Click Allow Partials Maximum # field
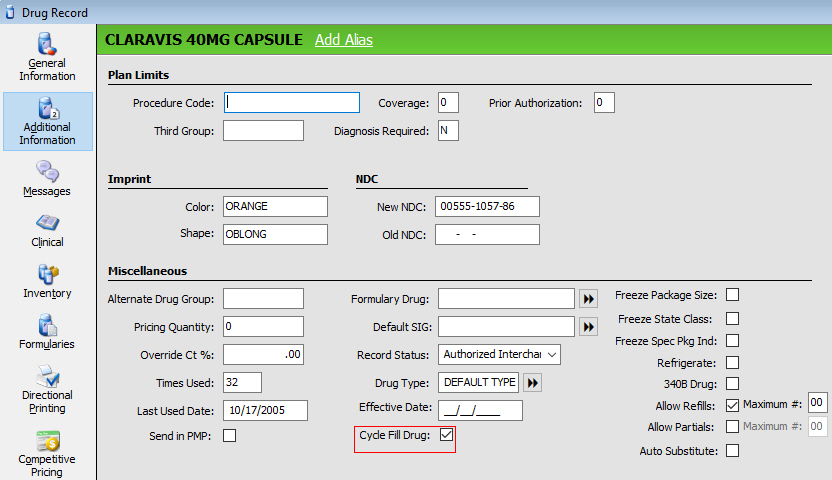Viewport: 832px width, 480px height. [x=817, y=426]
